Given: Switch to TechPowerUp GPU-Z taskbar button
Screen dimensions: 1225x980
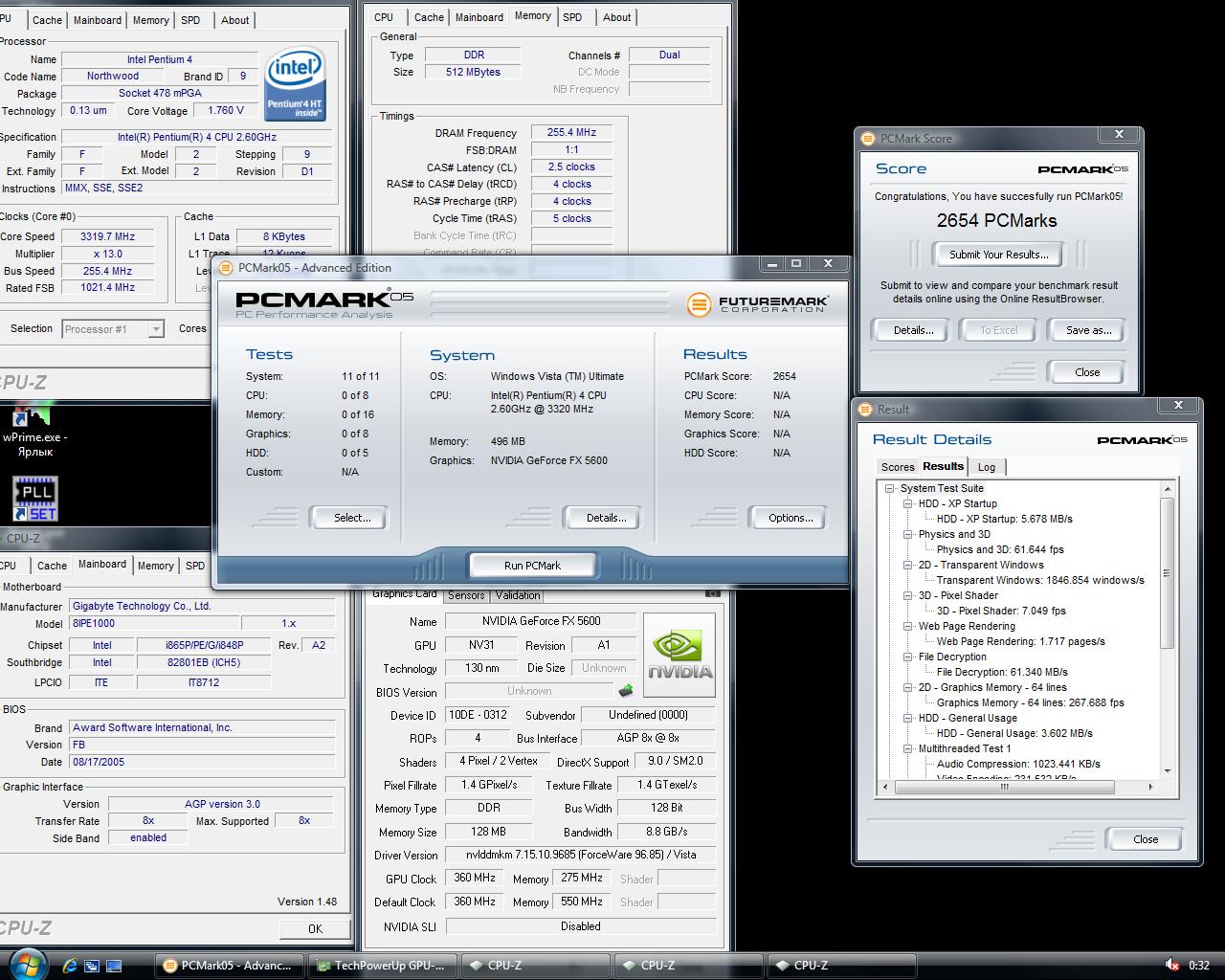Looking at the screenshot, I should click(x=383, y=966).
